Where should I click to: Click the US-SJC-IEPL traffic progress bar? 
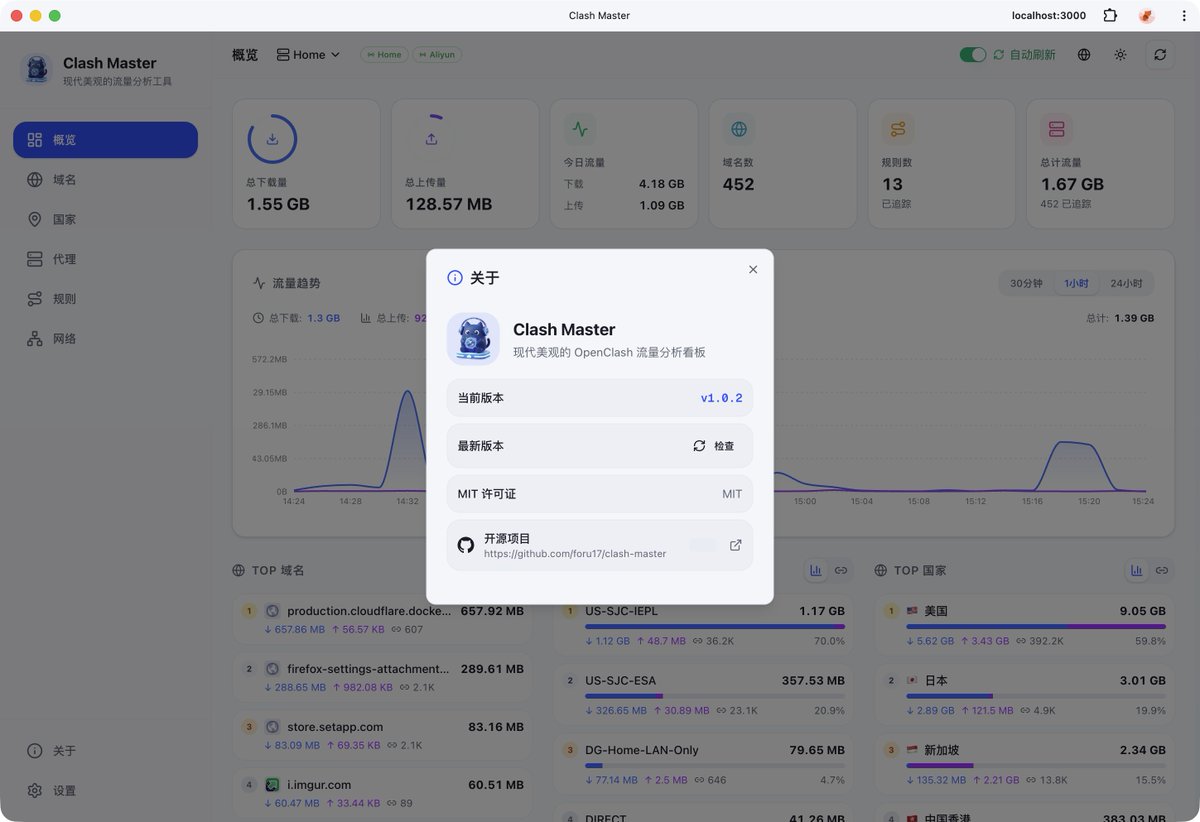click(x=715, y=626)
